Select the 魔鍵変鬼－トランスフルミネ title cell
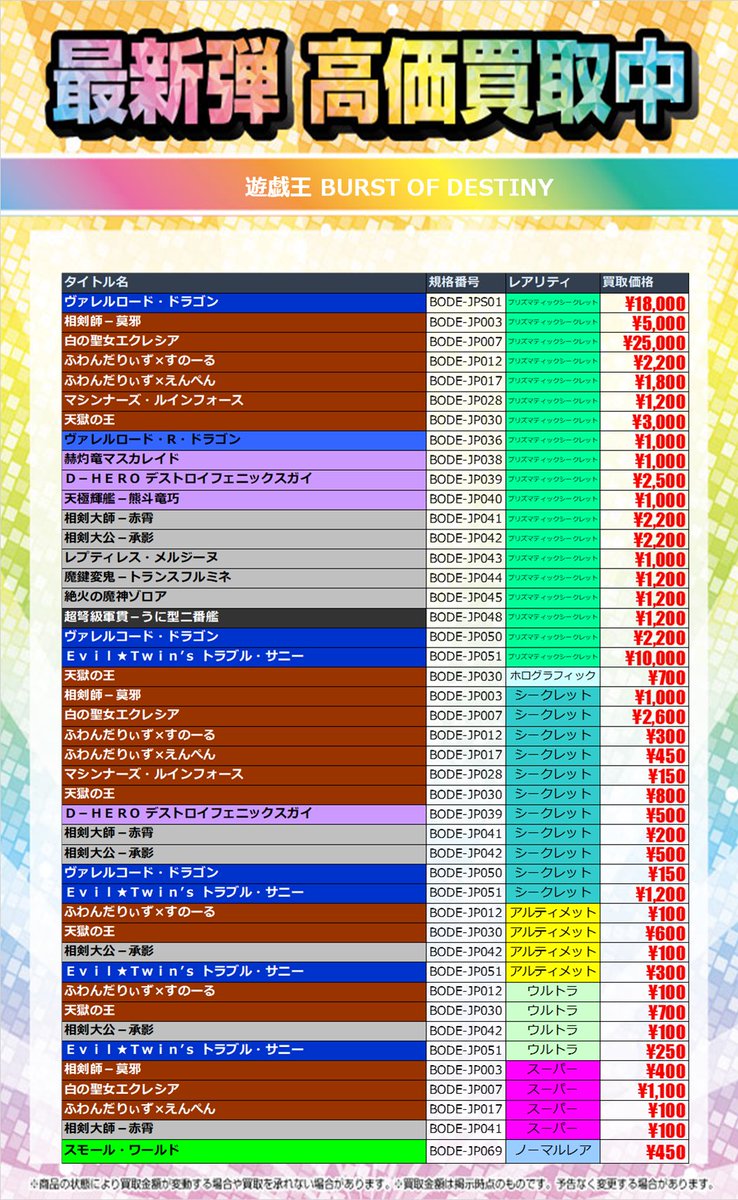 tap(244, 578)
